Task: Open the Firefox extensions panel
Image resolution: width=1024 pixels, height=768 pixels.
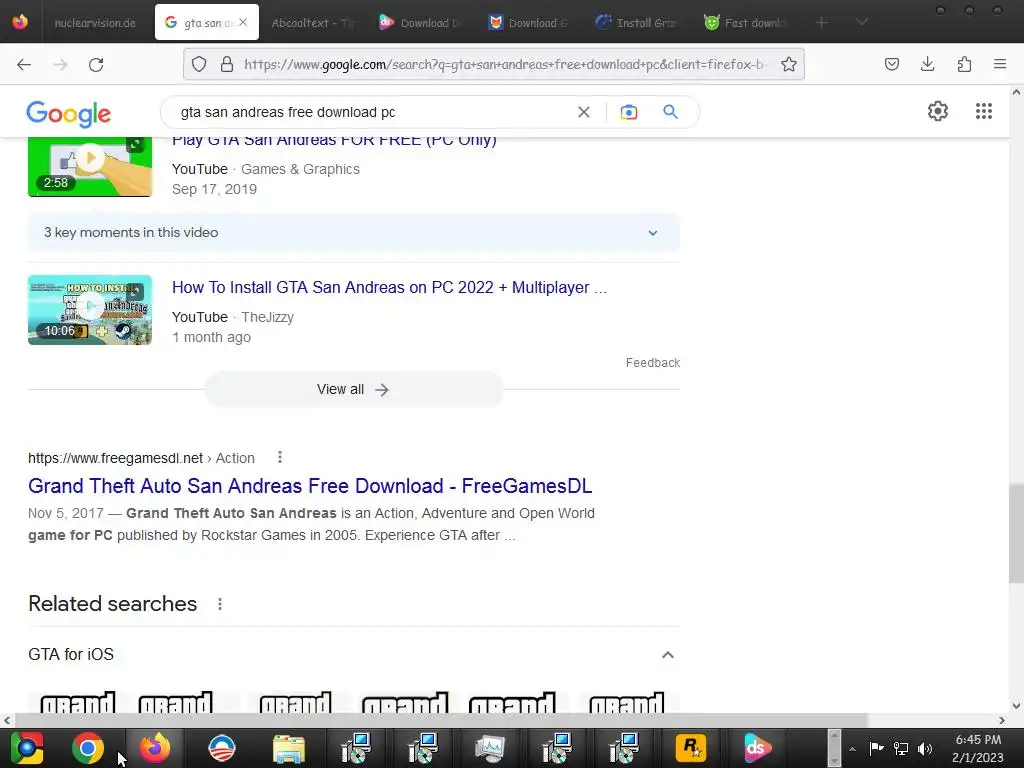Action: pos(964,64)
